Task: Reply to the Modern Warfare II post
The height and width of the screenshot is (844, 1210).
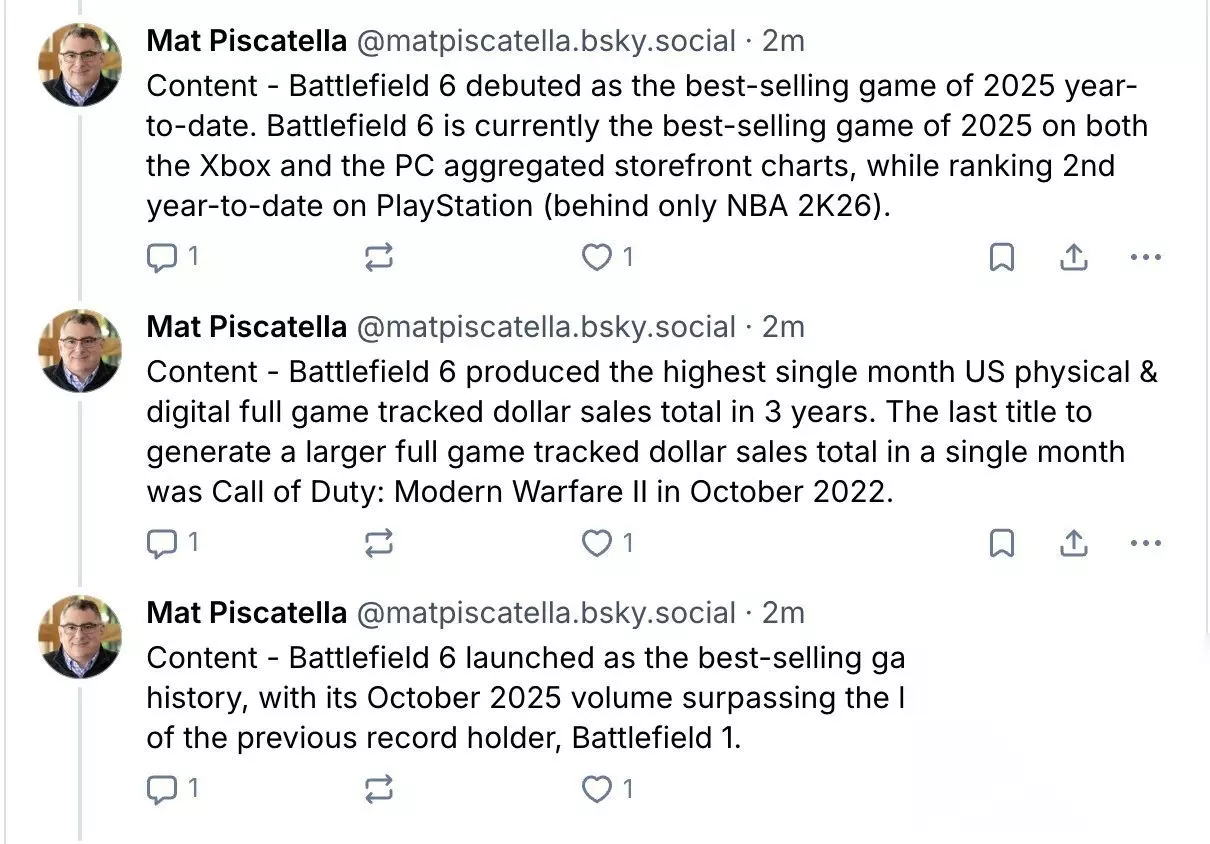Action: (162, 543)
